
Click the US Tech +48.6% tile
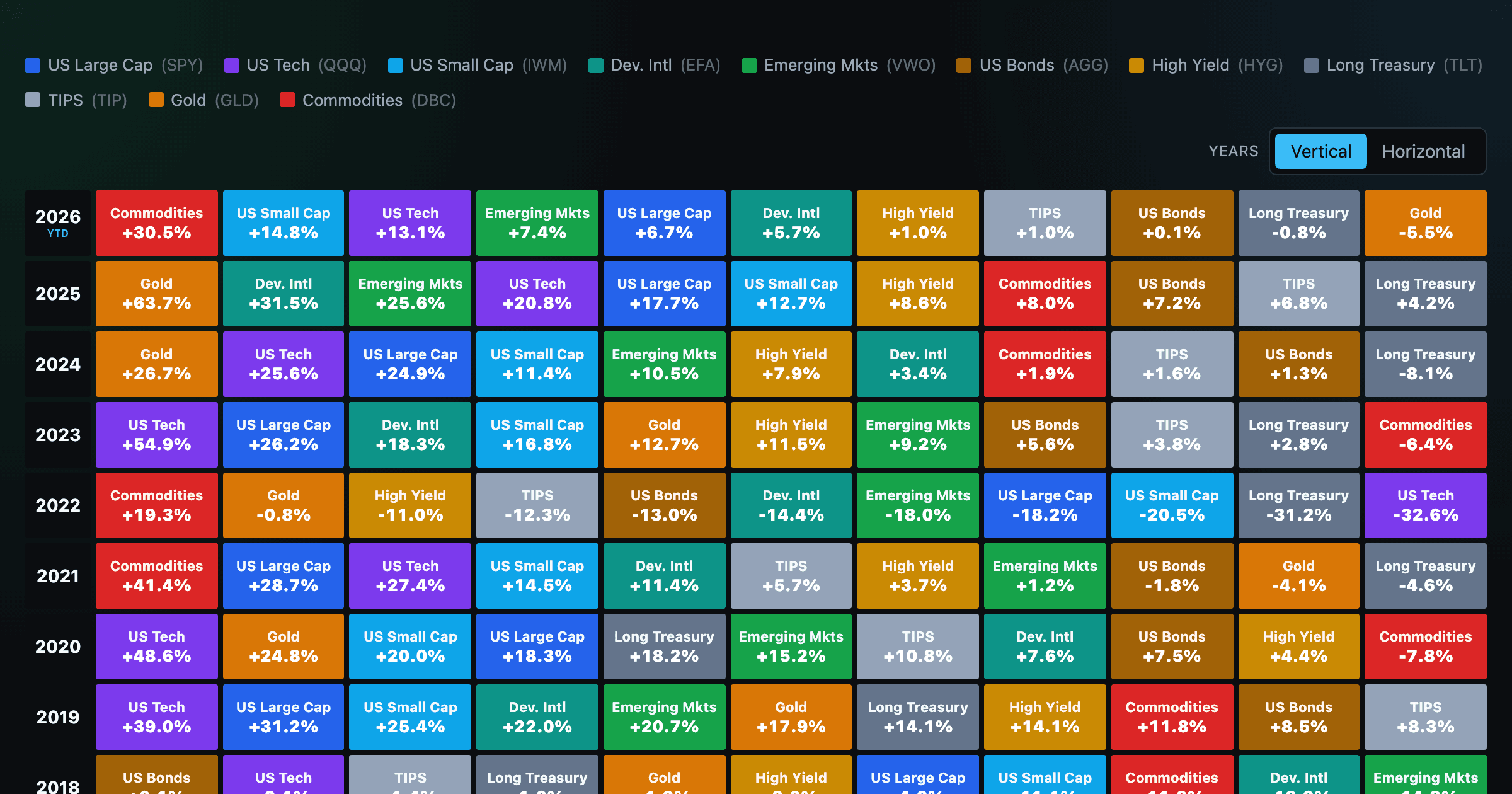click(157, 647)
